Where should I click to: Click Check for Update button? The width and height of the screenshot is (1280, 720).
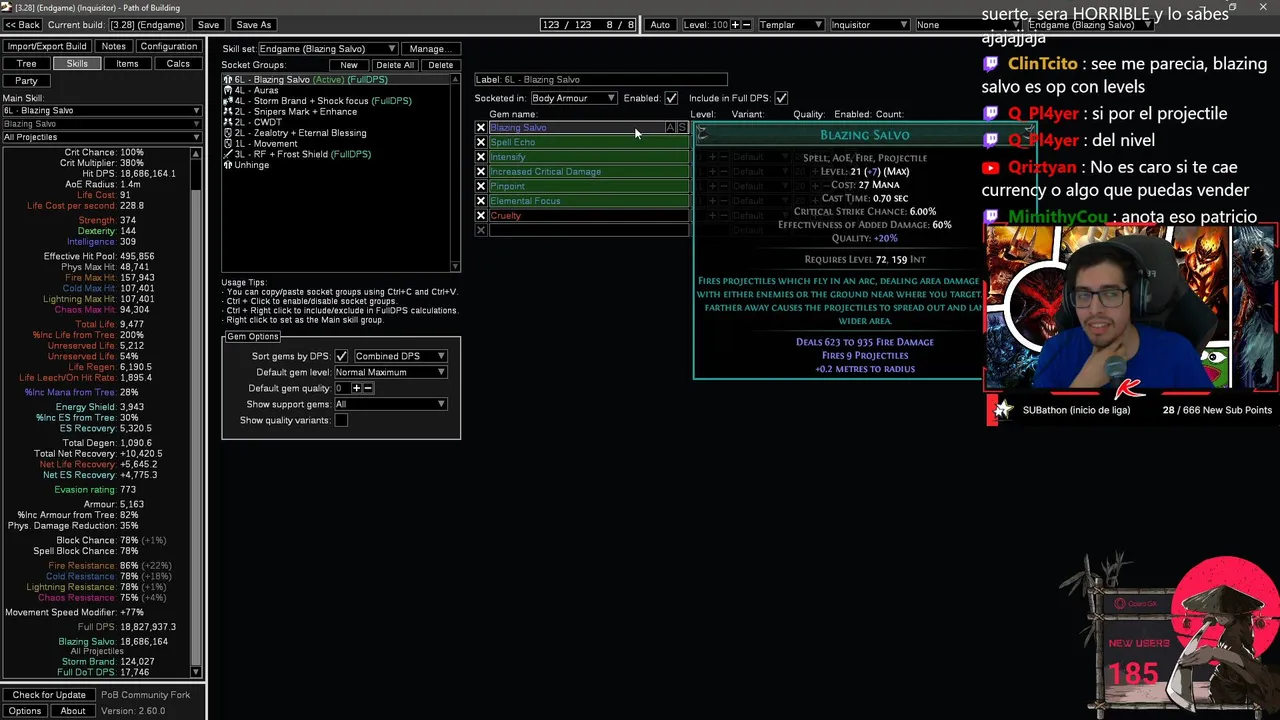pos(49,695)
